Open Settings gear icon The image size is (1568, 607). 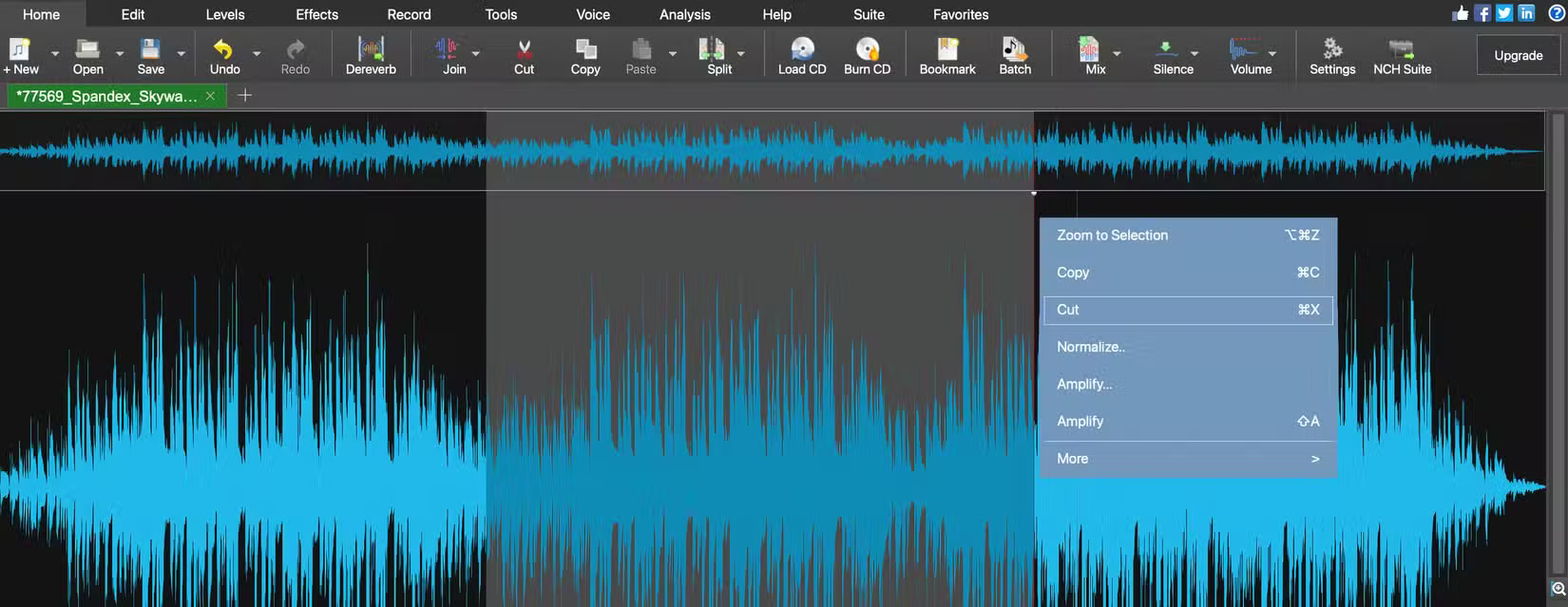[x=1332, y=49]
